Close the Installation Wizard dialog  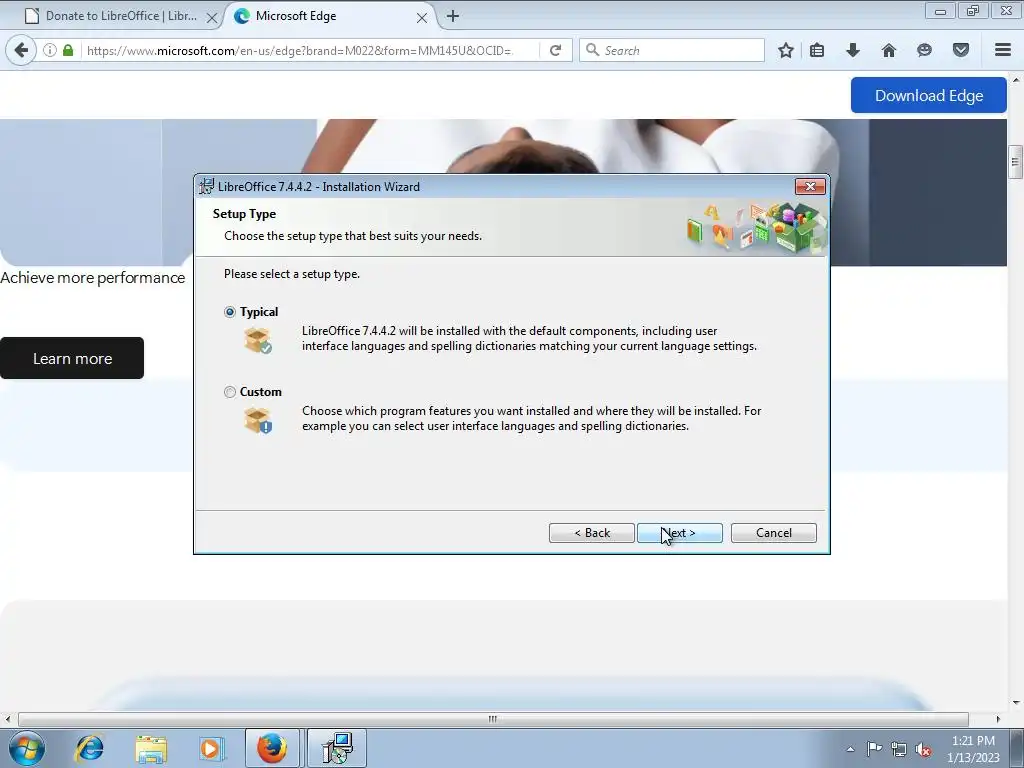810,187
